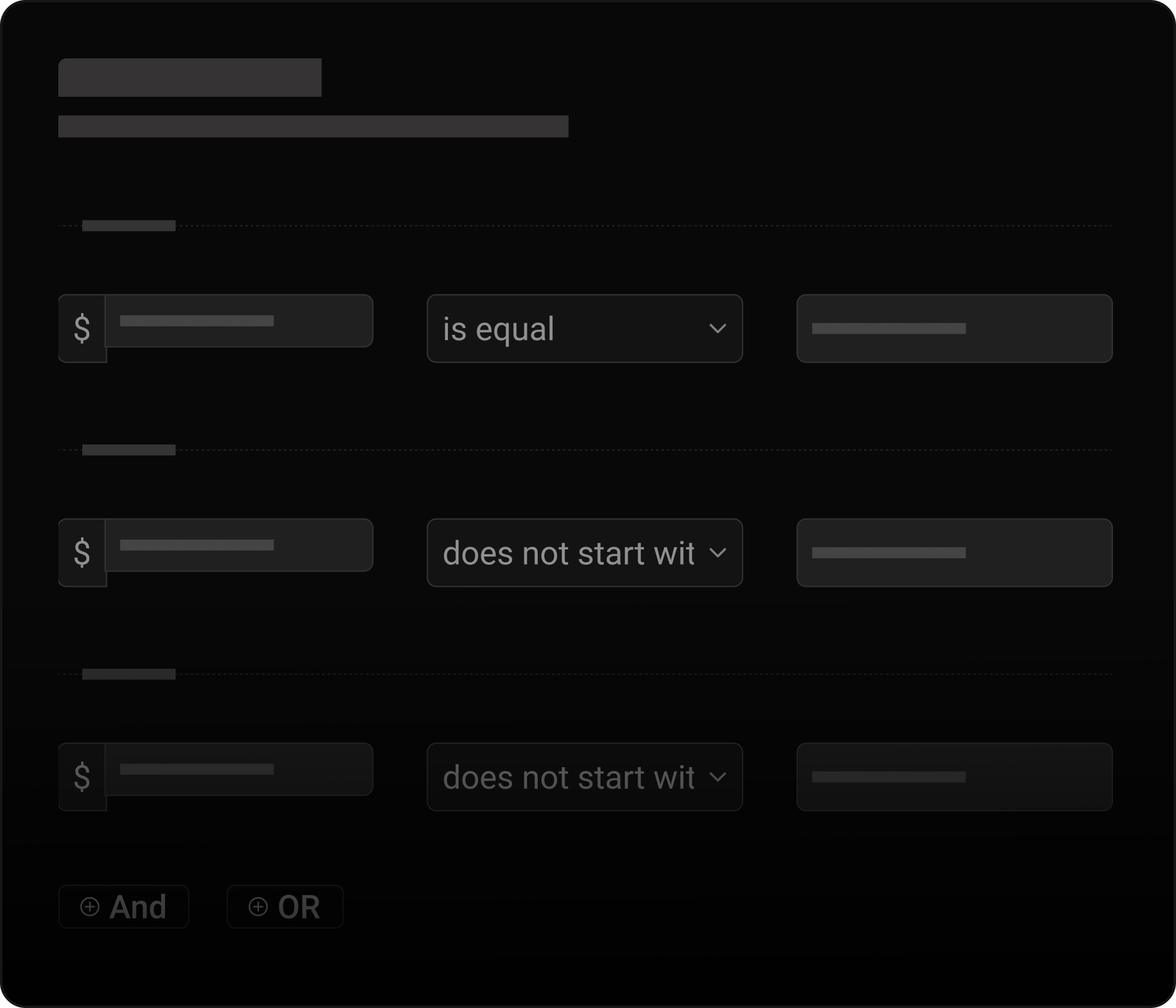Click the chevron on second 'does not start wit' dropdown
Screen dimensions: 1176x1008
coord(719,553)
